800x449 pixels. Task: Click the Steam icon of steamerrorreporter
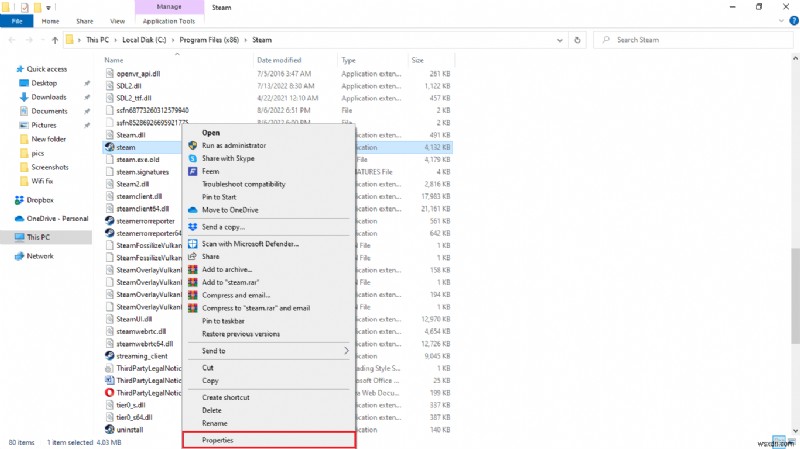pos(109,221)
